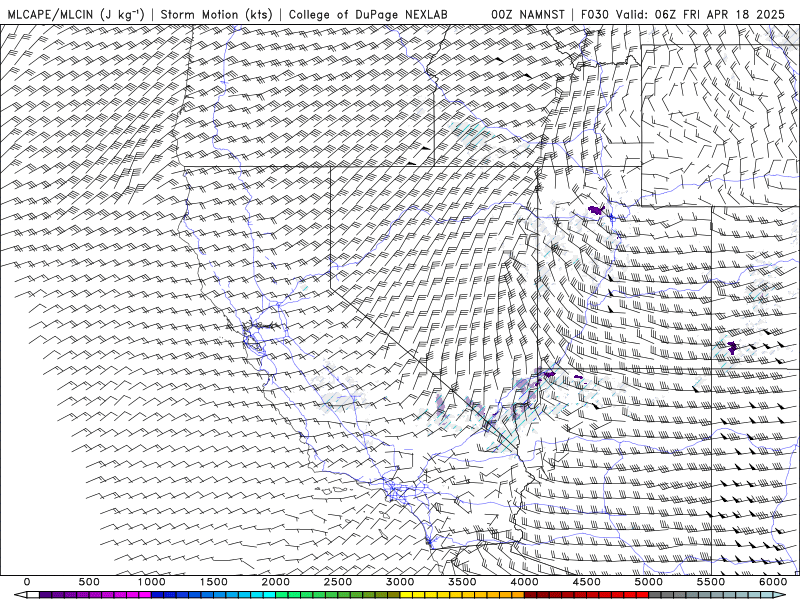Click the 5000 tick label on the color scale

649,582
